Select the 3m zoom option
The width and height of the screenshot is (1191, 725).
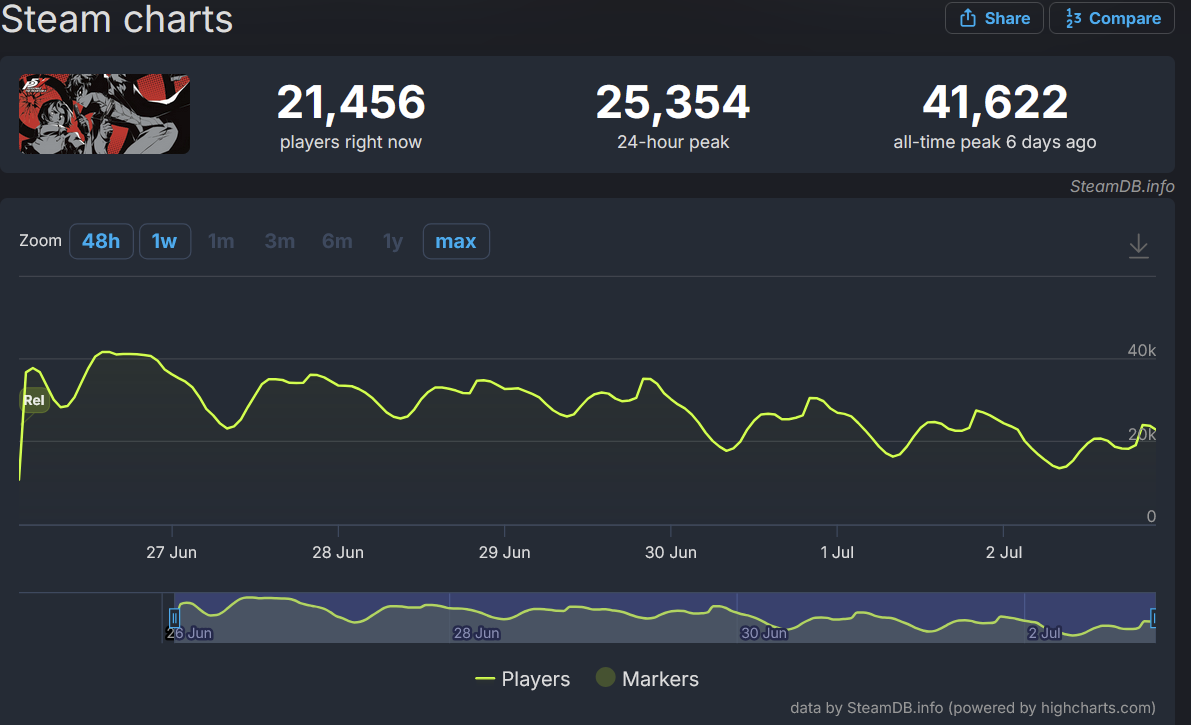click(280, 241)
